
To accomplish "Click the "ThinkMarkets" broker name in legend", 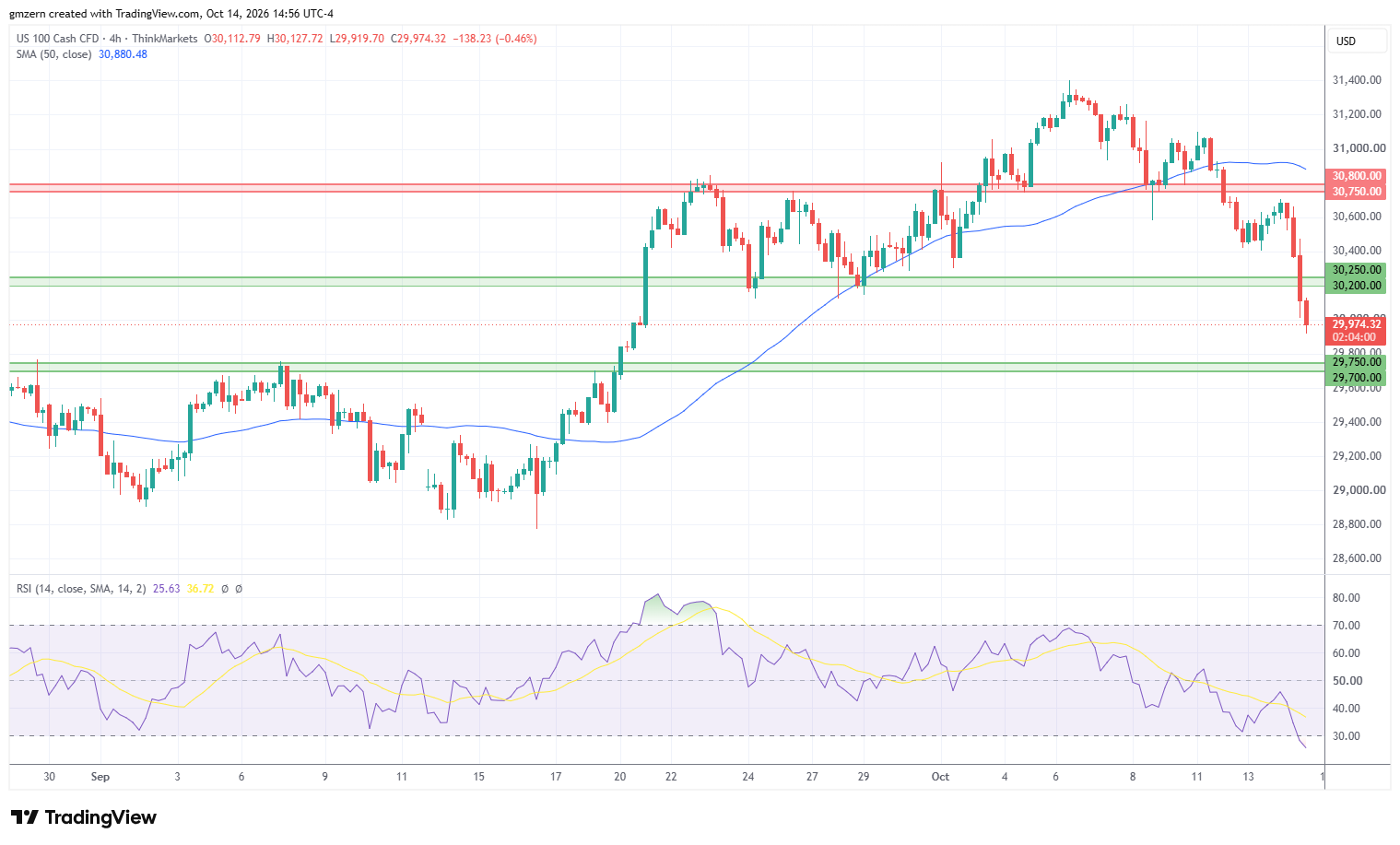I will 164,39.
